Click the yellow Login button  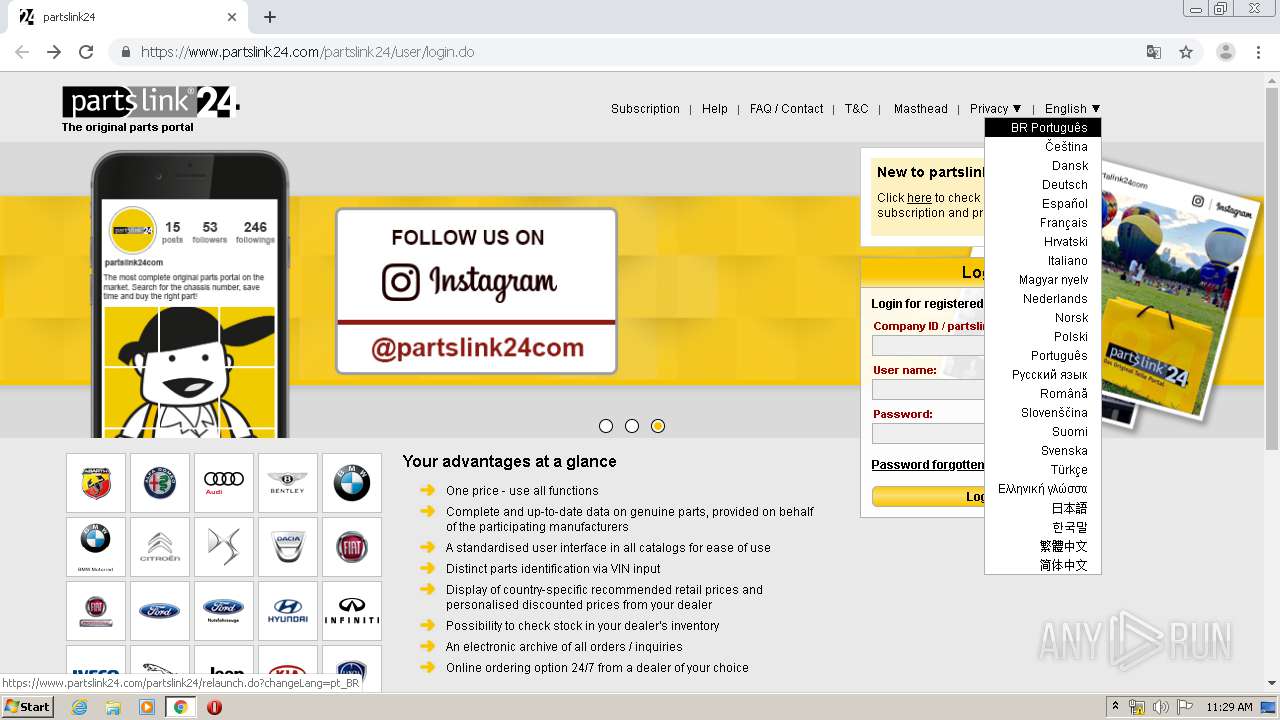[928, 496]
